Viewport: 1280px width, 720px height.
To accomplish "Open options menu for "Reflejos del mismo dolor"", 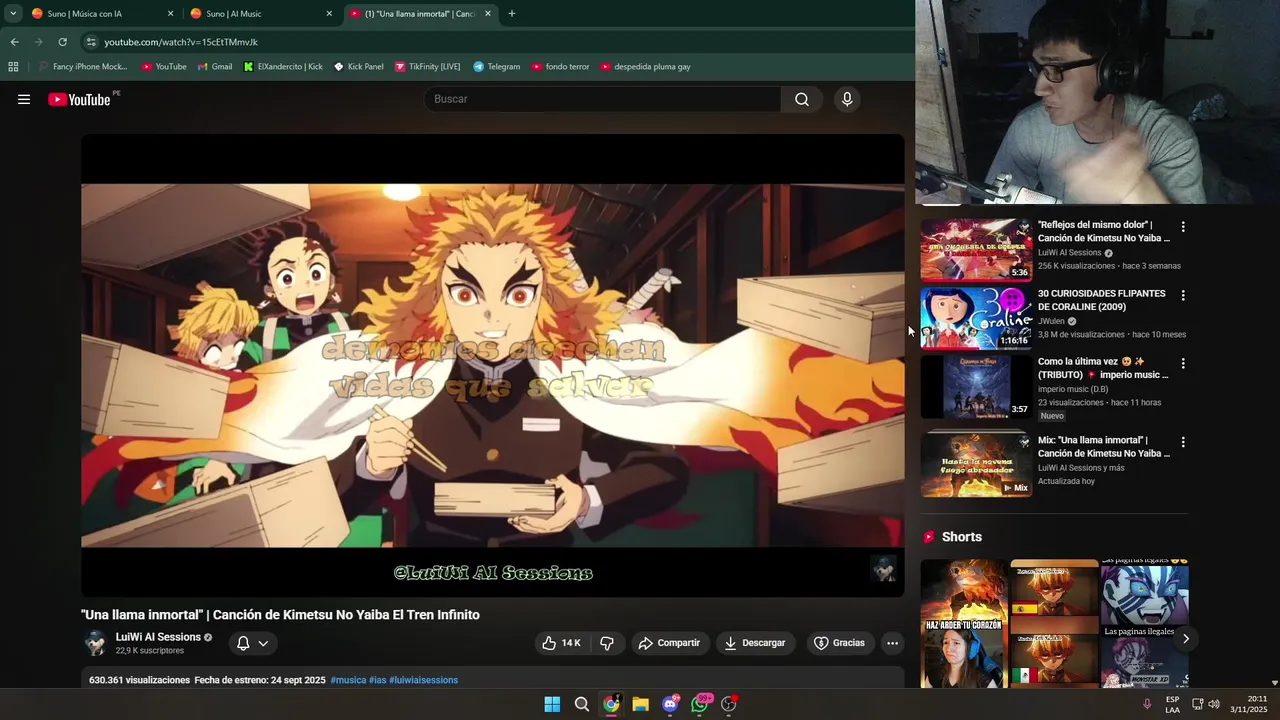I will 1183,227.
